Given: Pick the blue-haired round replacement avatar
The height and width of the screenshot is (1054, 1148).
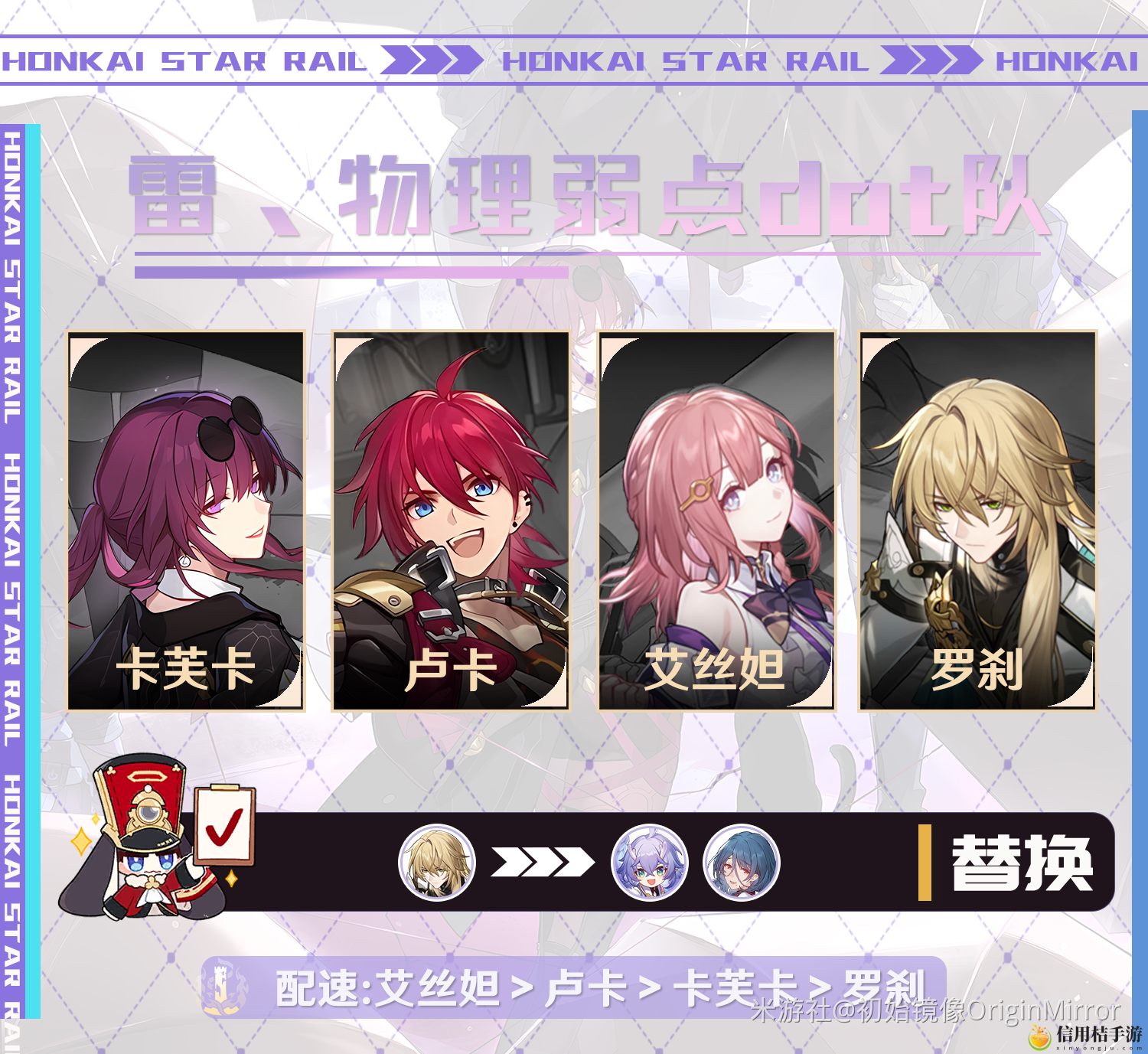Looking at the screenshot, I should pyautogui.click(x=741, y=862).
